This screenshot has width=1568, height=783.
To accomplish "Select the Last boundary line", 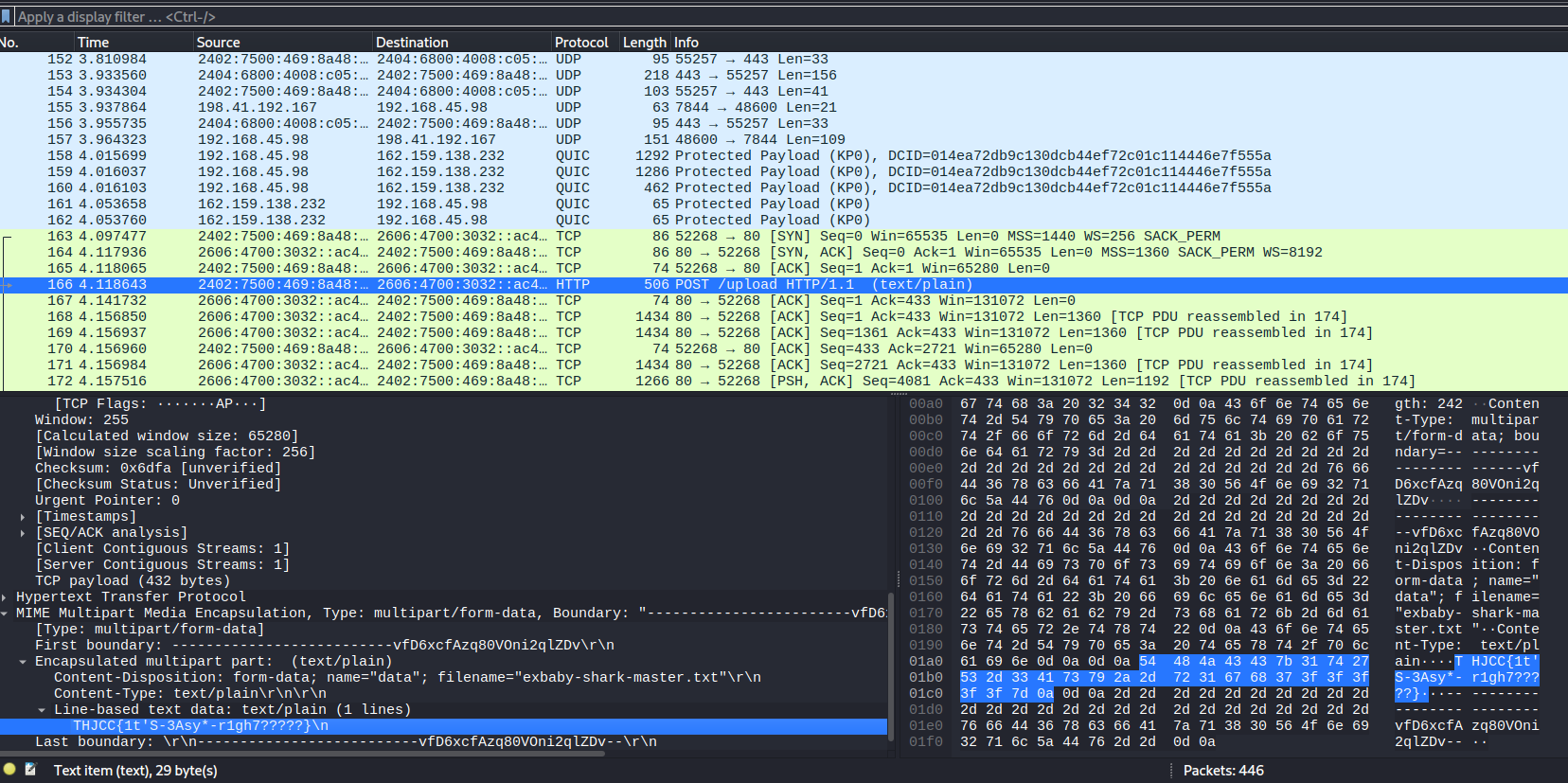I will coord(346,742).
